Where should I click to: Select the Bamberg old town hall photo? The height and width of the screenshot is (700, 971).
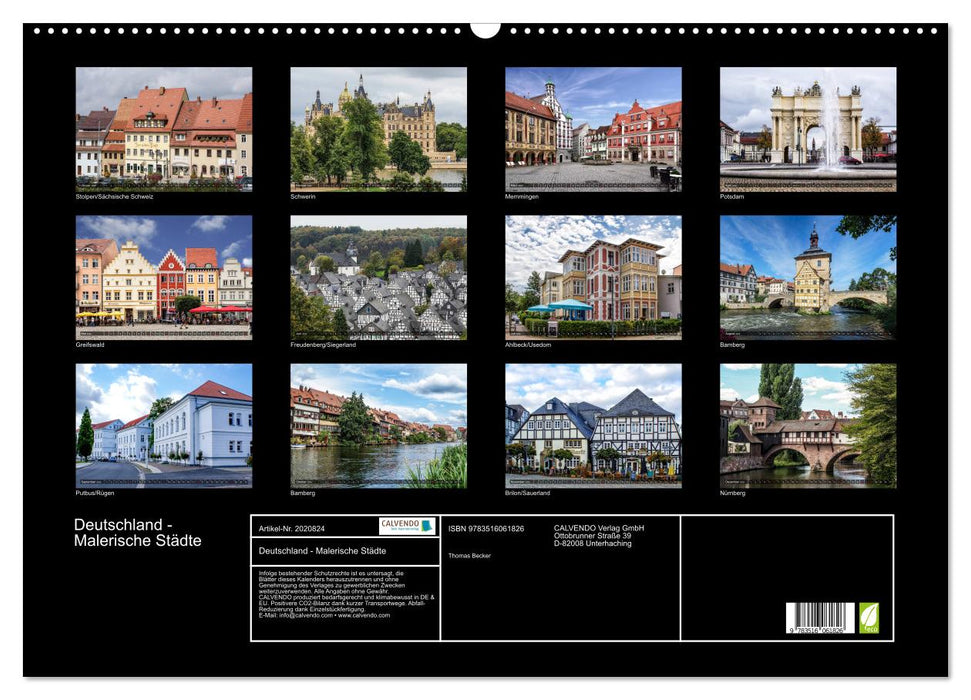(x=808, y=279)
